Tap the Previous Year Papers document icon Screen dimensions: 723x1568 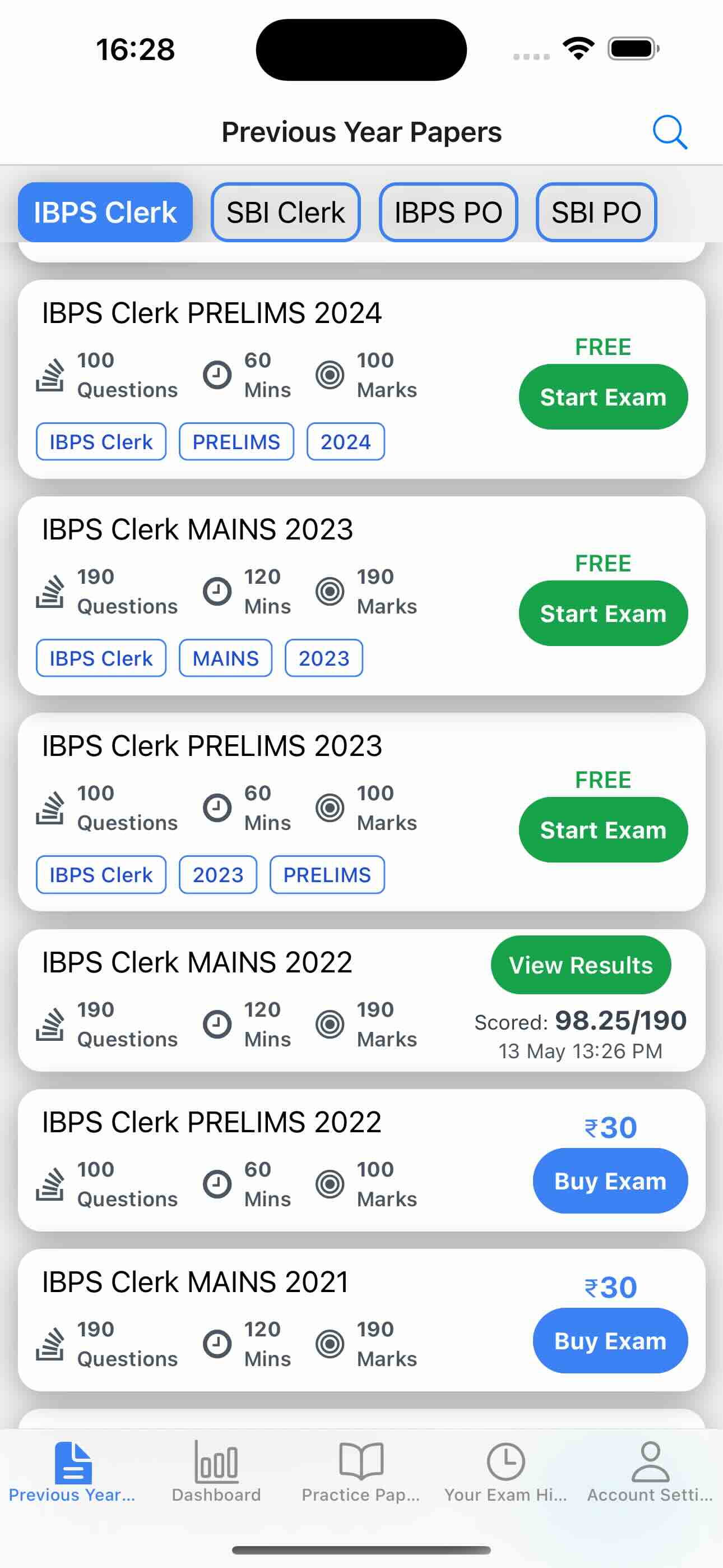point(72,1462)
